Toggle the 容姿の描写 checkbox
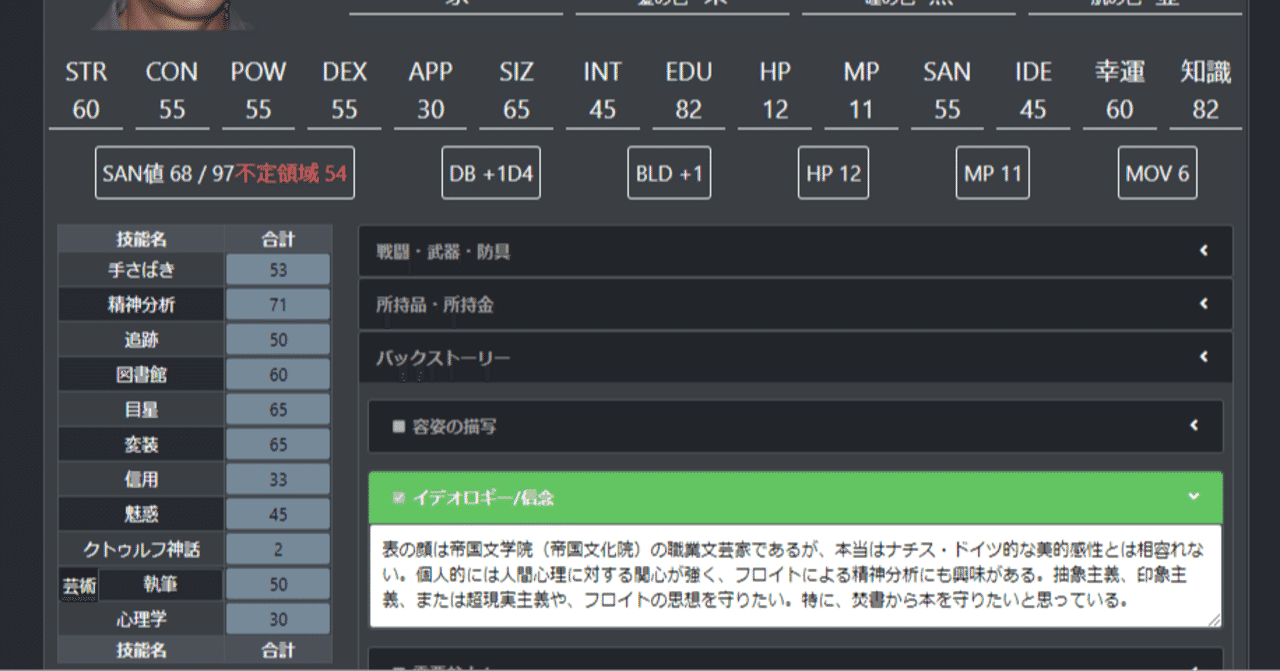 [398, 427]
